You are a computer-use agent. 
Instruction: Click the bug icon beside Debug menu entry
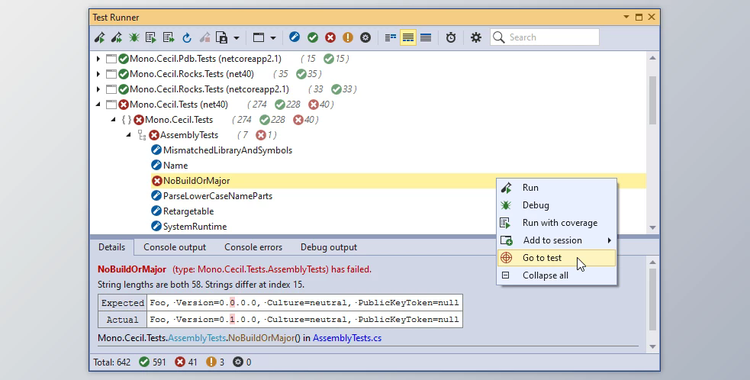point(506,205)
